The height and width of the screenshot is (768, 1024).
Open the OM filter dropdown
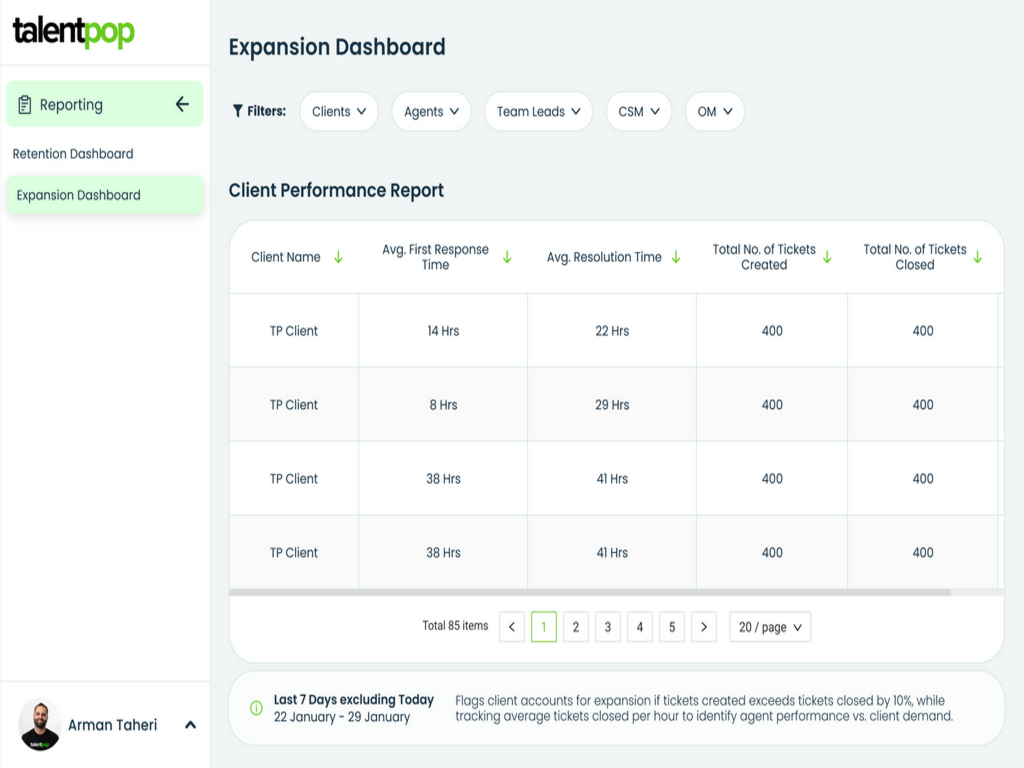[x=714, y=111]
